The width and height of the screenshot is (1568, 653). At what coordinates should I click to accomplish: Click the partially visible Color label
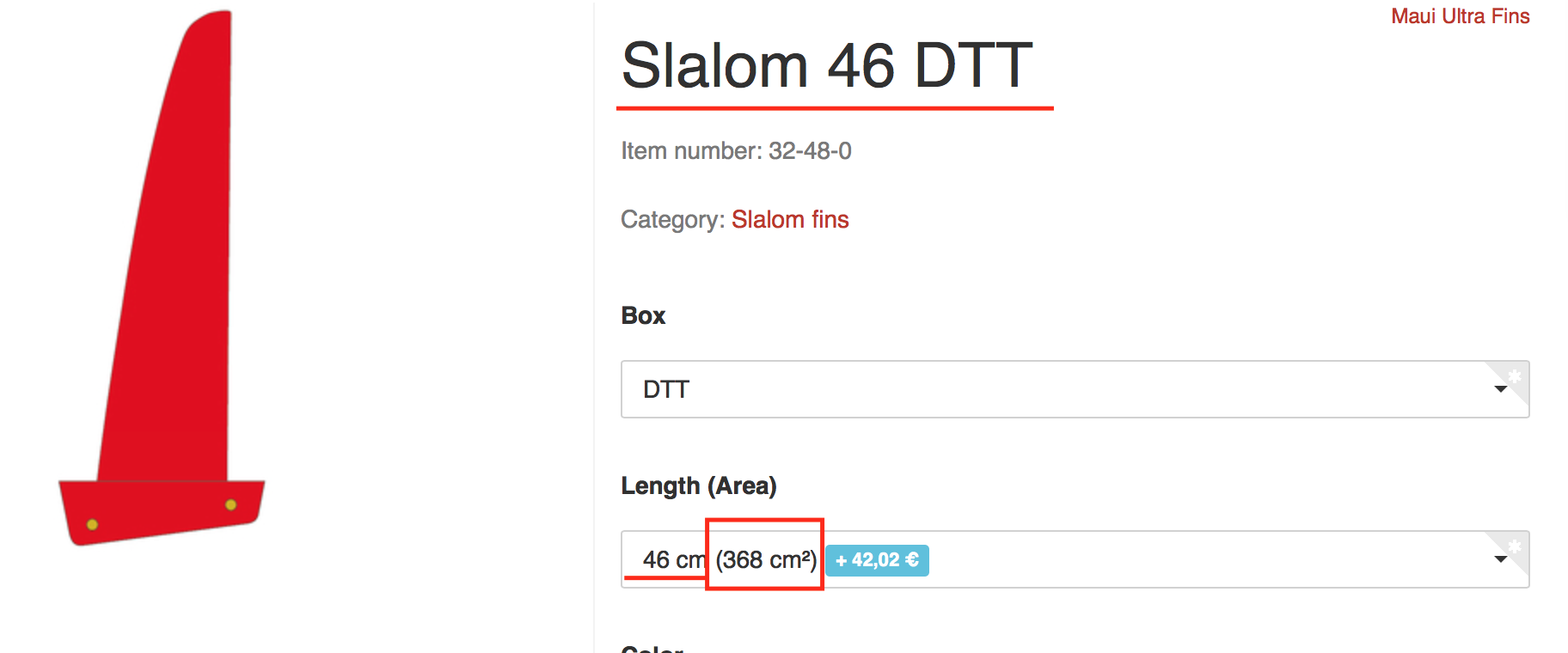(x=652, y=648)
